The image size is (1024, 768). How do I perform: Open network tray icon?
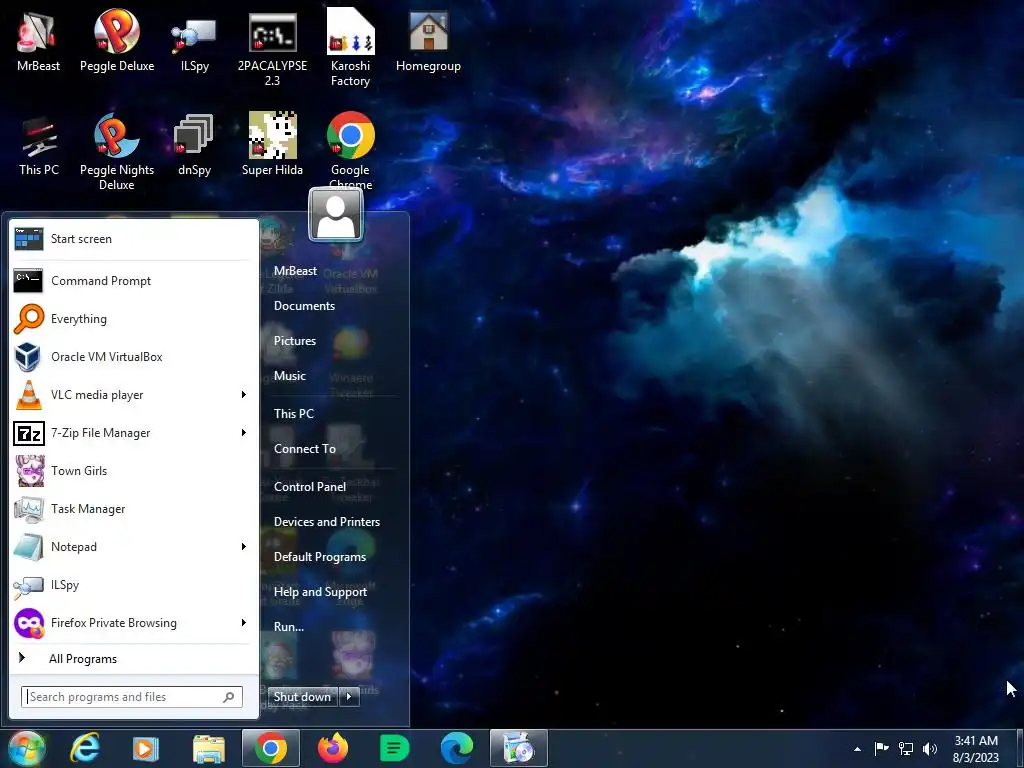tap(906, 749)
